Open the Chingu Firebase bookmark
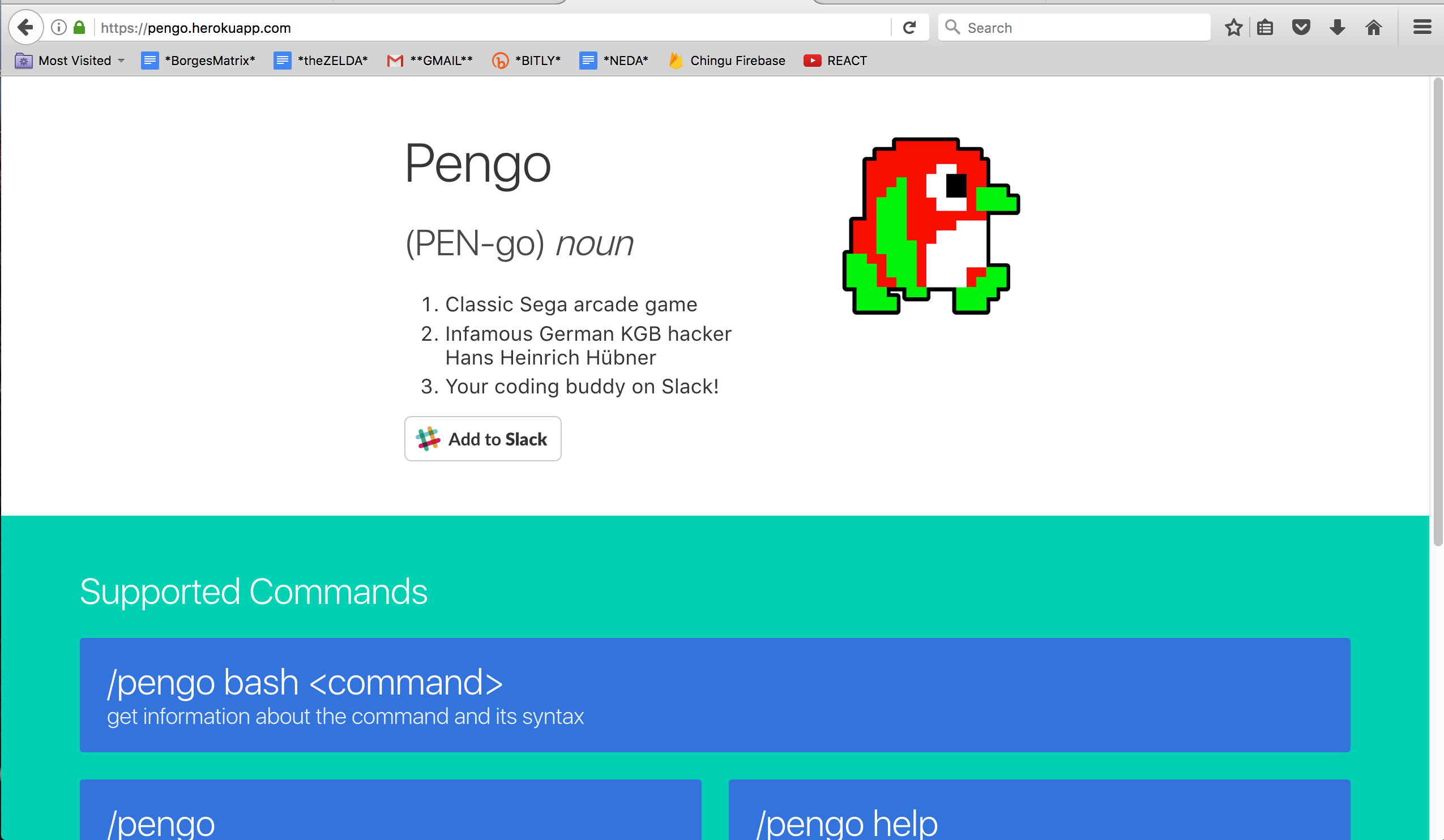The image size is (1444, 840). click(x=727, y=61)
